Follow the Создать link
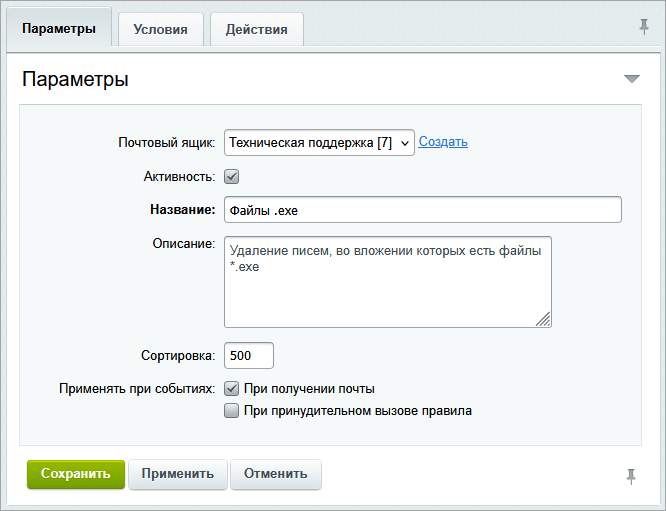Image resolution: width=666 pixels, height=511 pixels. tap(443, 142)
